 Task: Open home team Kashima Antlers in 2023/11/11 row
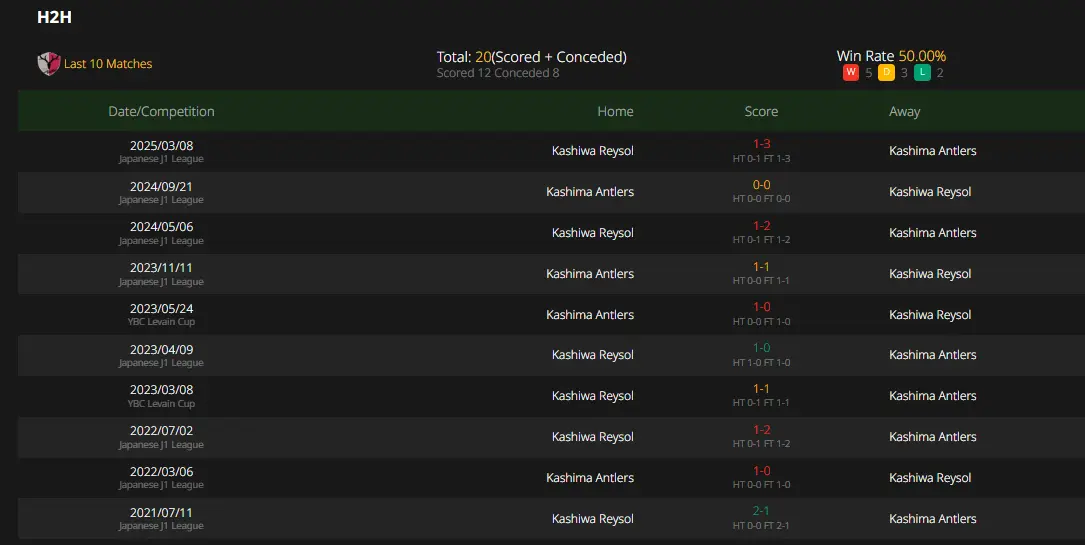point(590,274)
